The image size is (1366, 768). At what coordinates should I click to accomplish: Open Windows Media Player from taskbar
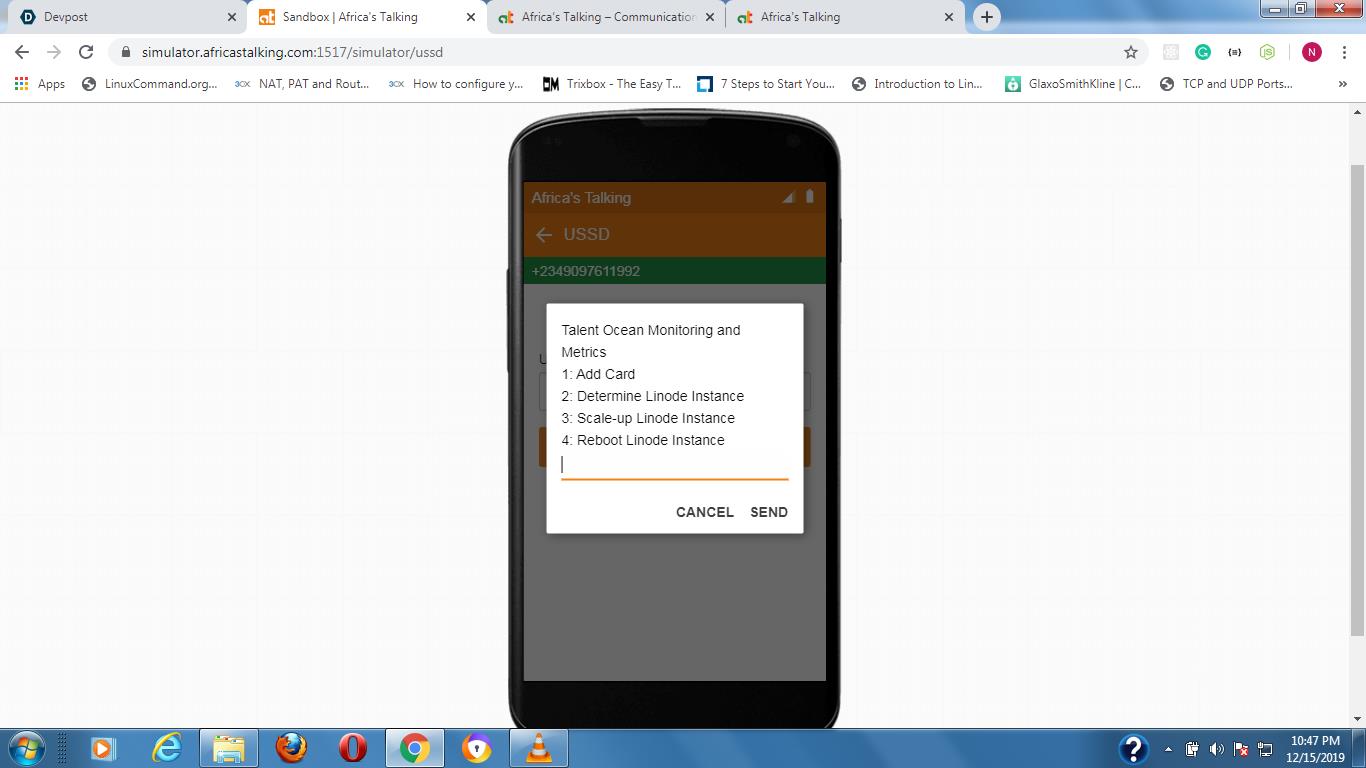102,748
